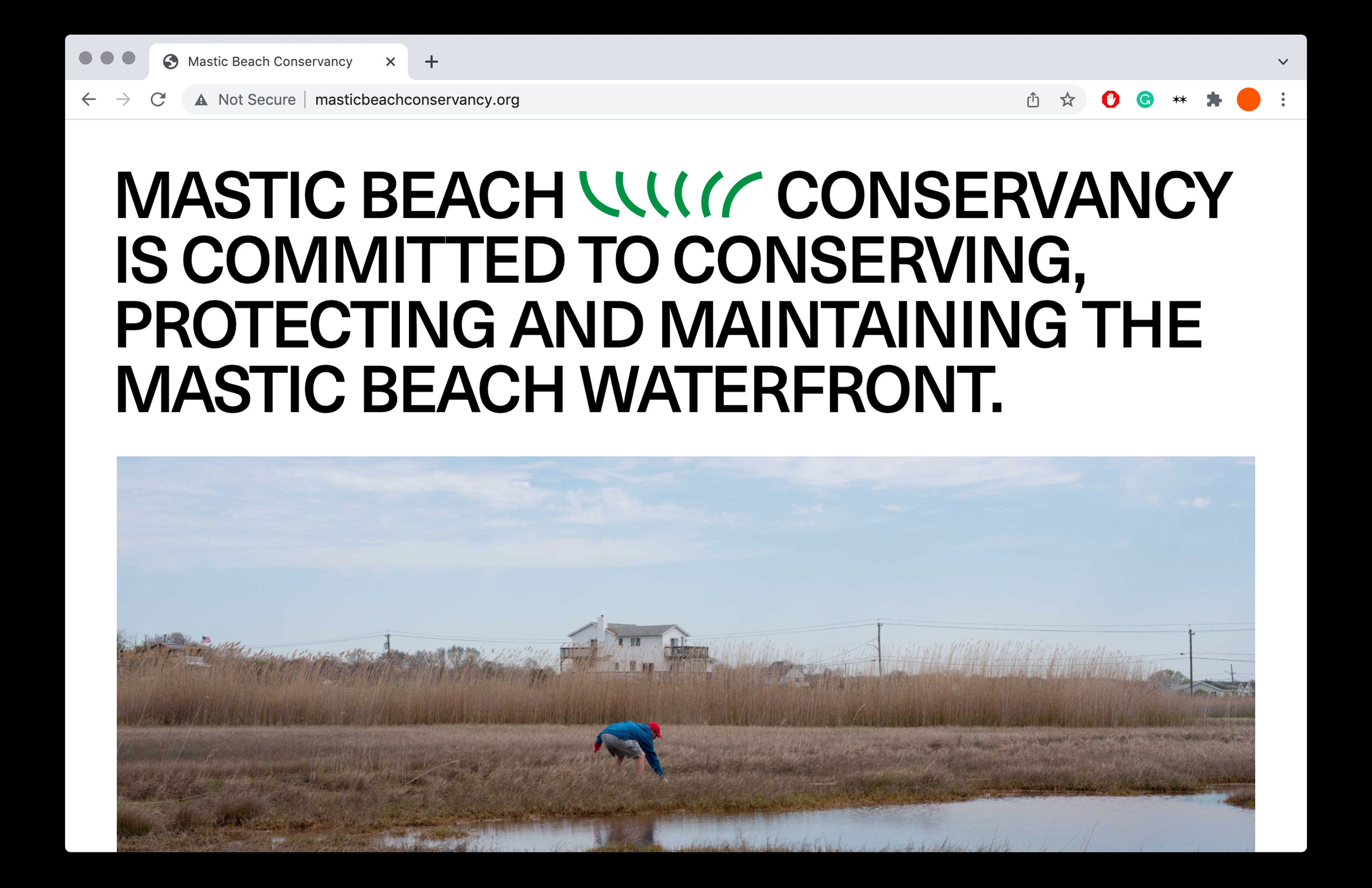Open a new tab with plus
This screenshot has width=1372, height=888.
(431, 62)
